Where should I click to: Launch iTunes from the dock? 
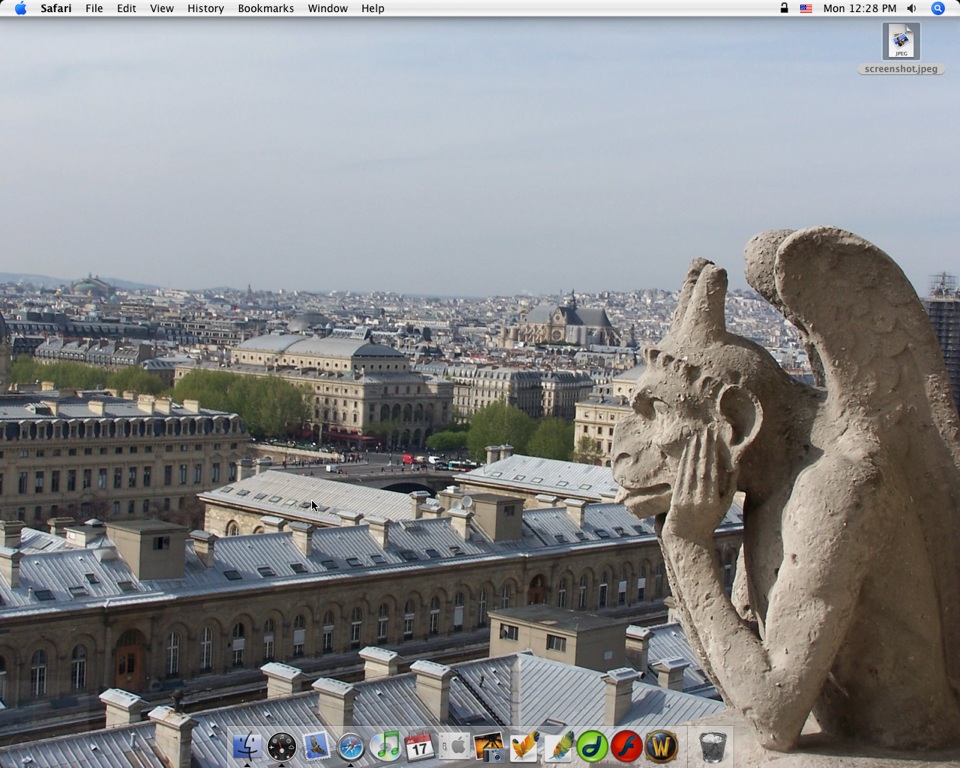385,746
